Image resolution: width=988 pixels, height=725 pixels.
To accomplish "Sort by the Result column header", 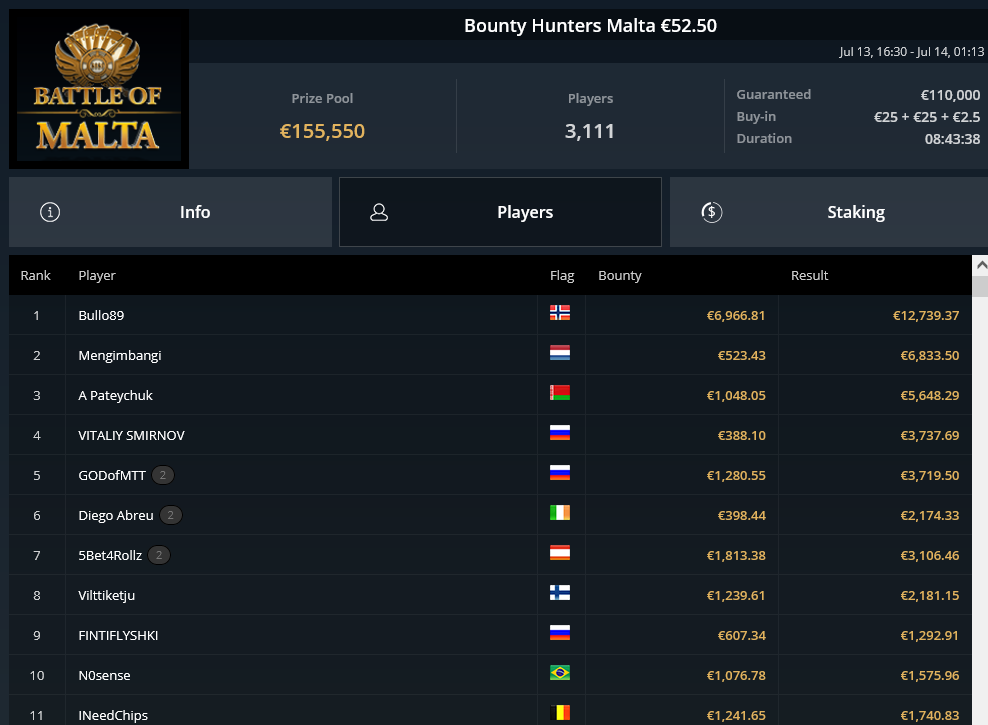I will pos(809,275).
